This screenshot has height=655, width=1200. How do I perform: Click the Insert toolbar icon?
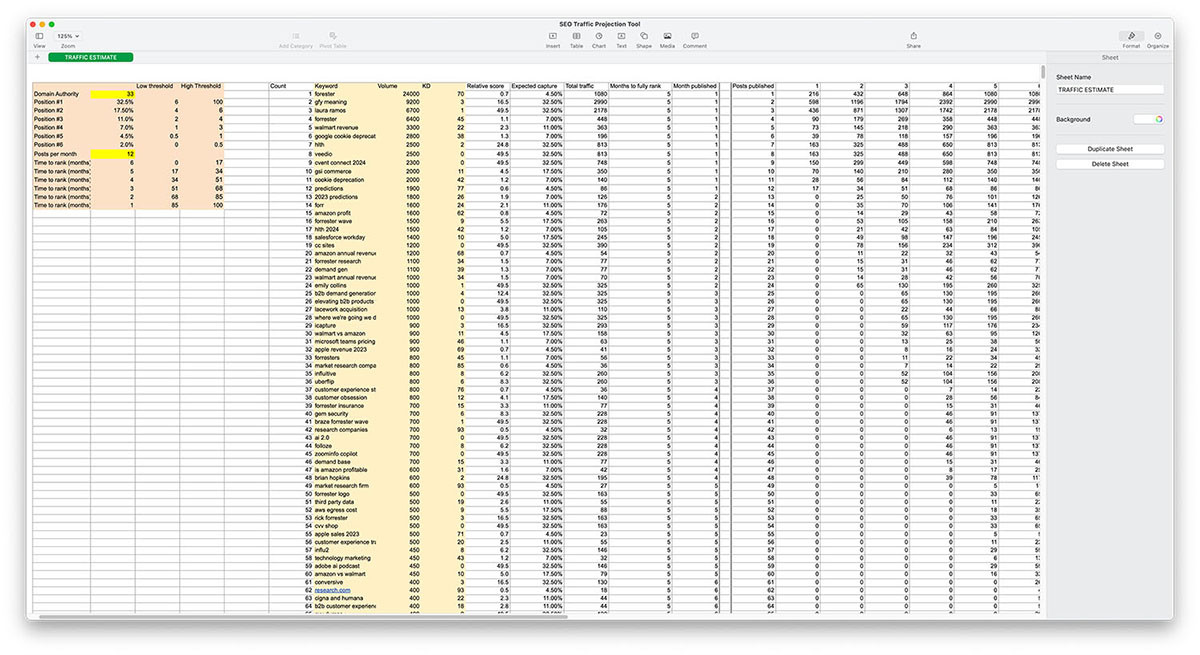click(x=552, y=36)
